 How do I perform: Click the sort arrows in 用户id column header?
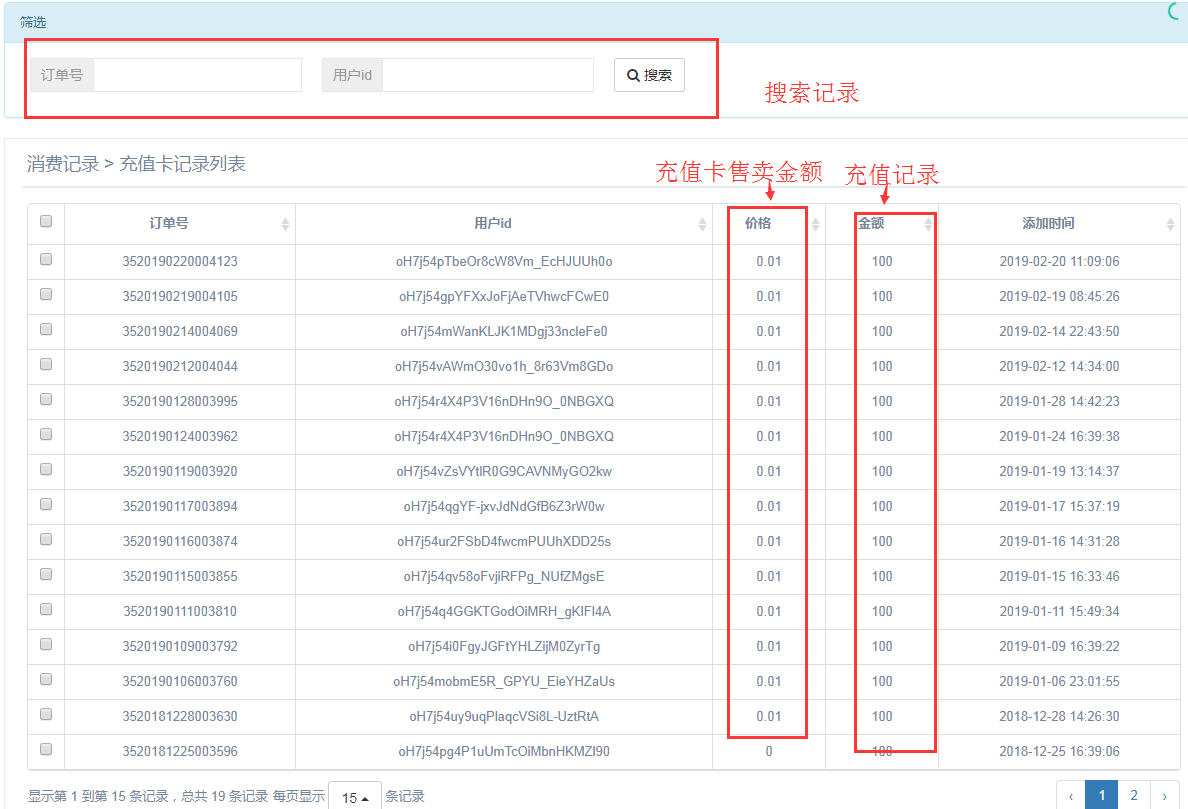click(702, 225)
